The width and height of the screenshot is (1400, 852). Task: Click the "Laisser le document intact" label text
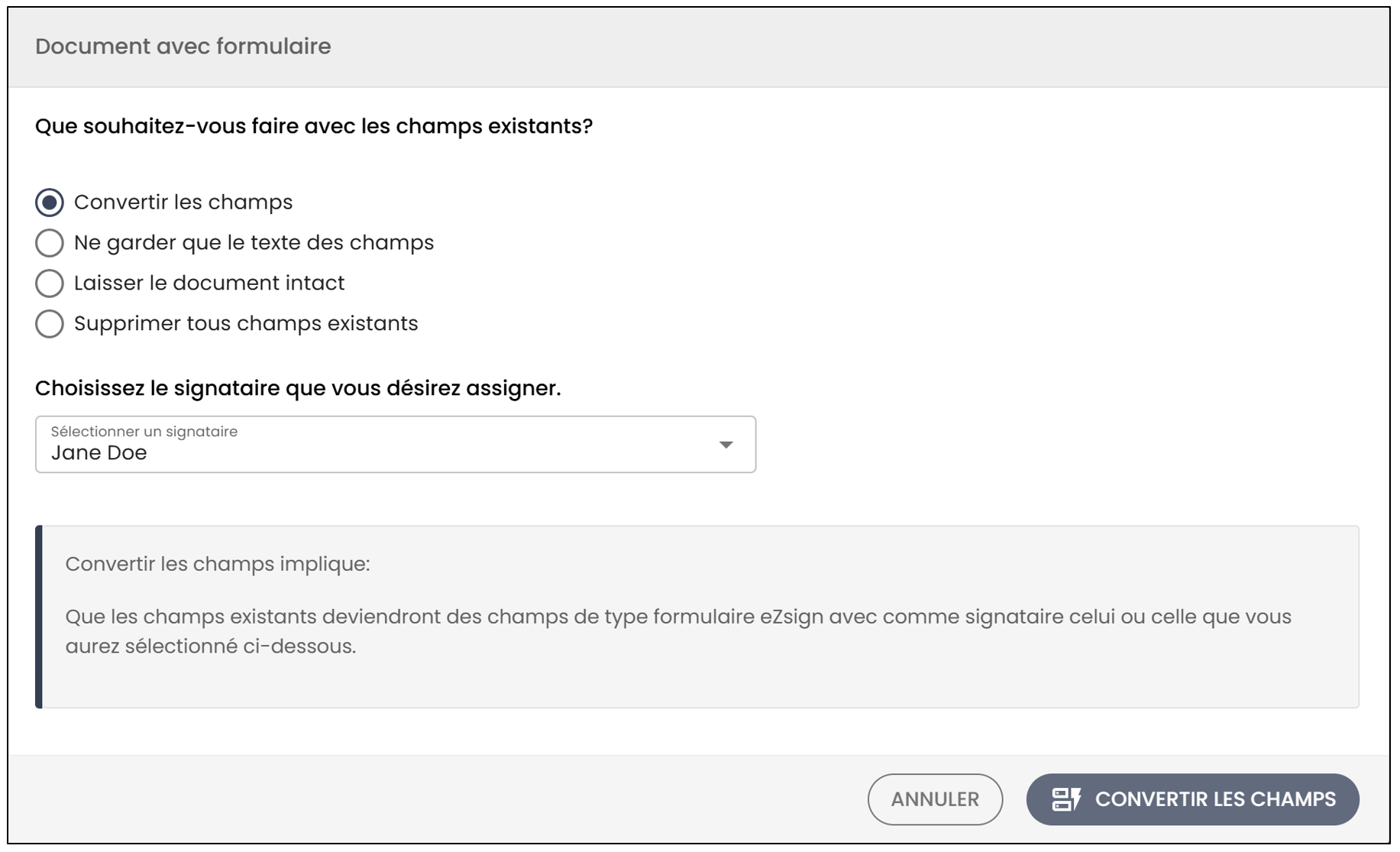209,283
